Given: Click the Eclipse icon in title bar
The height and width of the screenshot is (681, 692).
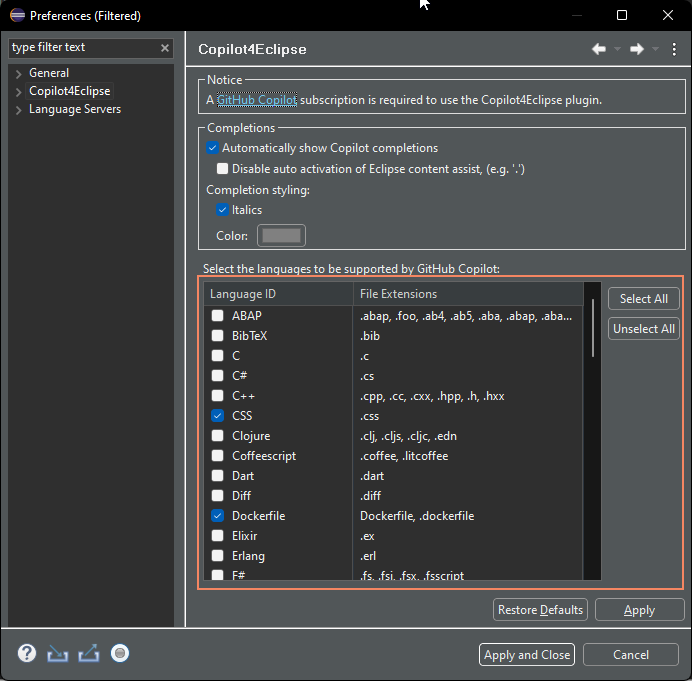Looking at the screenshot, I should [x=18, y=15].
